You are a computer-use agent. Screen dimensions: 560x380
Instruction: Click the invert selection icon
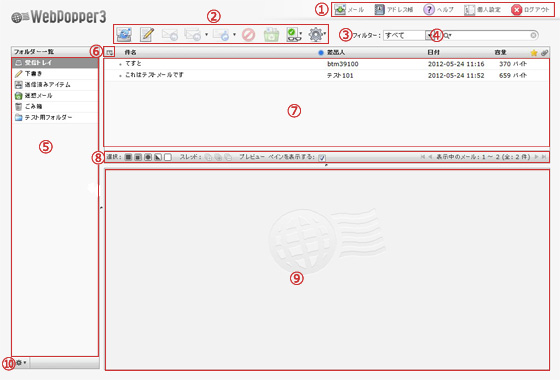(x=158, y=157)
